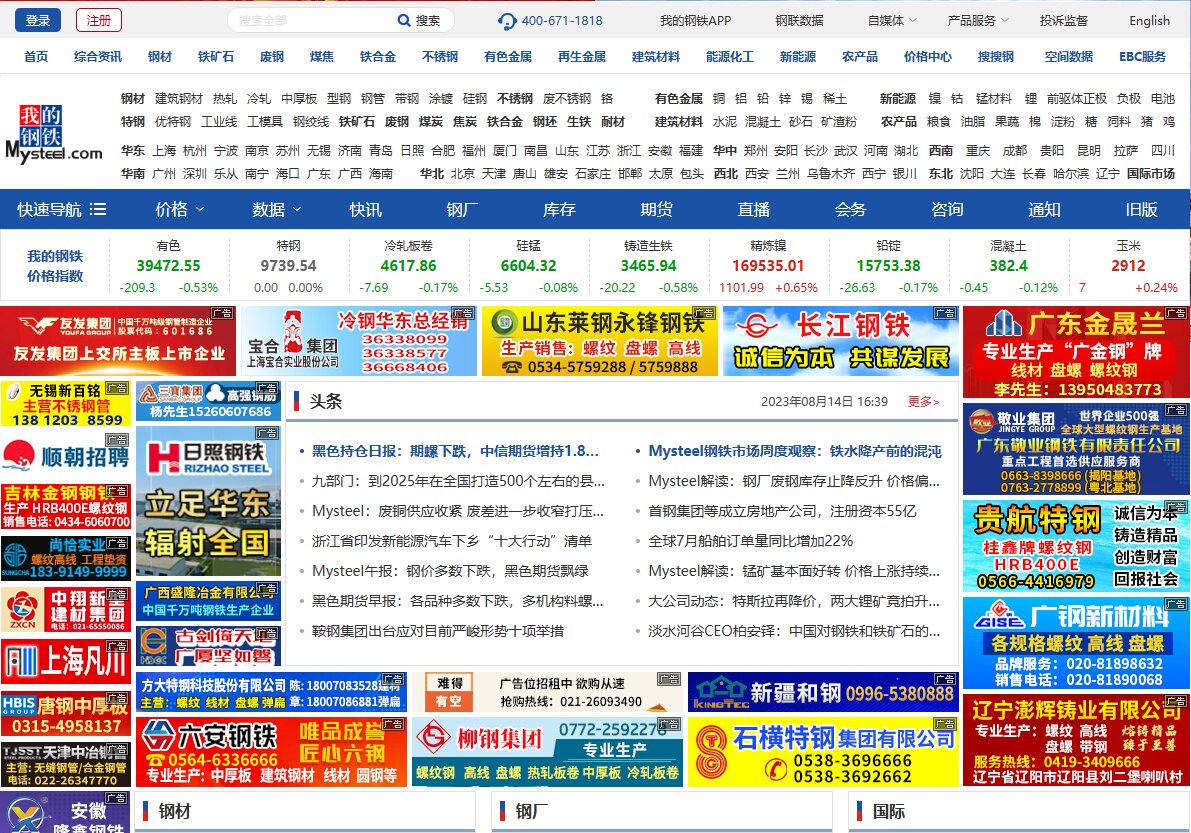The height and width of the screenshot is (833, 1191).
Task: Expand the 价格 dropdown in blue bar
Action: tap(179, 209)
